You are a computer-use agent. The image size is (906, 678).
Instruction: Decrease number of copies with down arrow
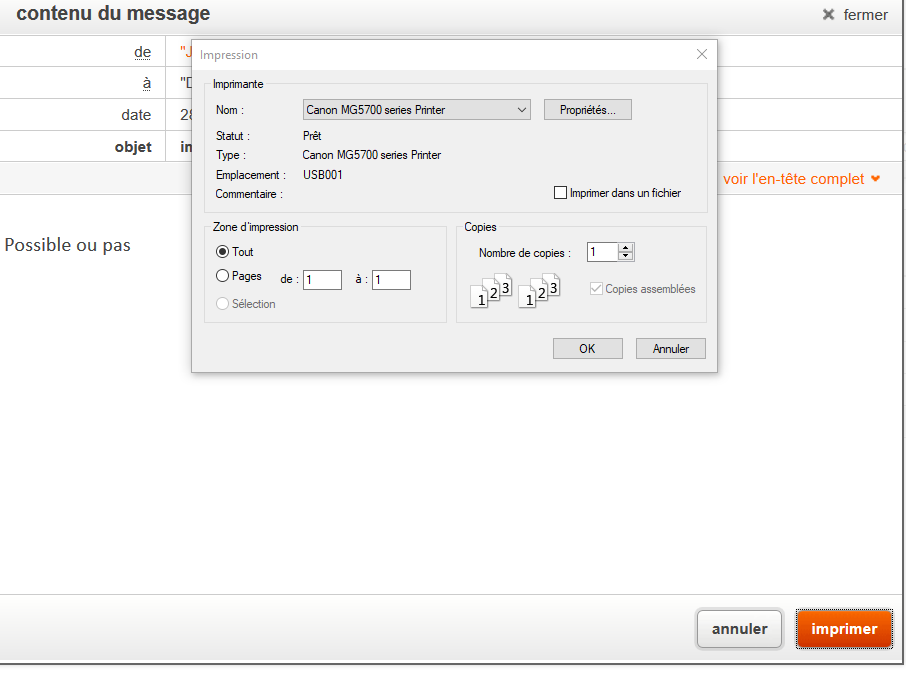point(626,256)
